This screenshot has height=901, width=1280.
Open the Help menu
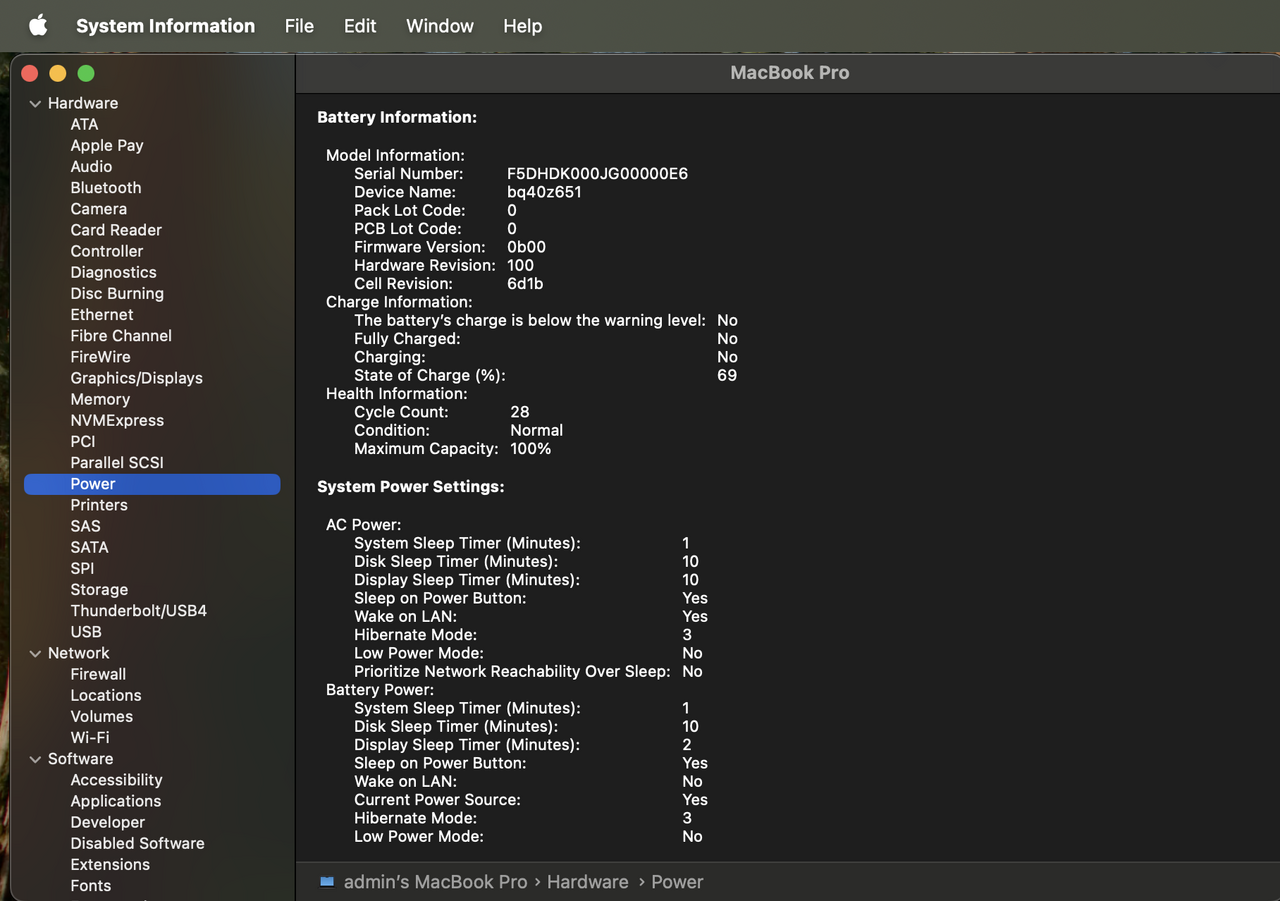point(522,26)
